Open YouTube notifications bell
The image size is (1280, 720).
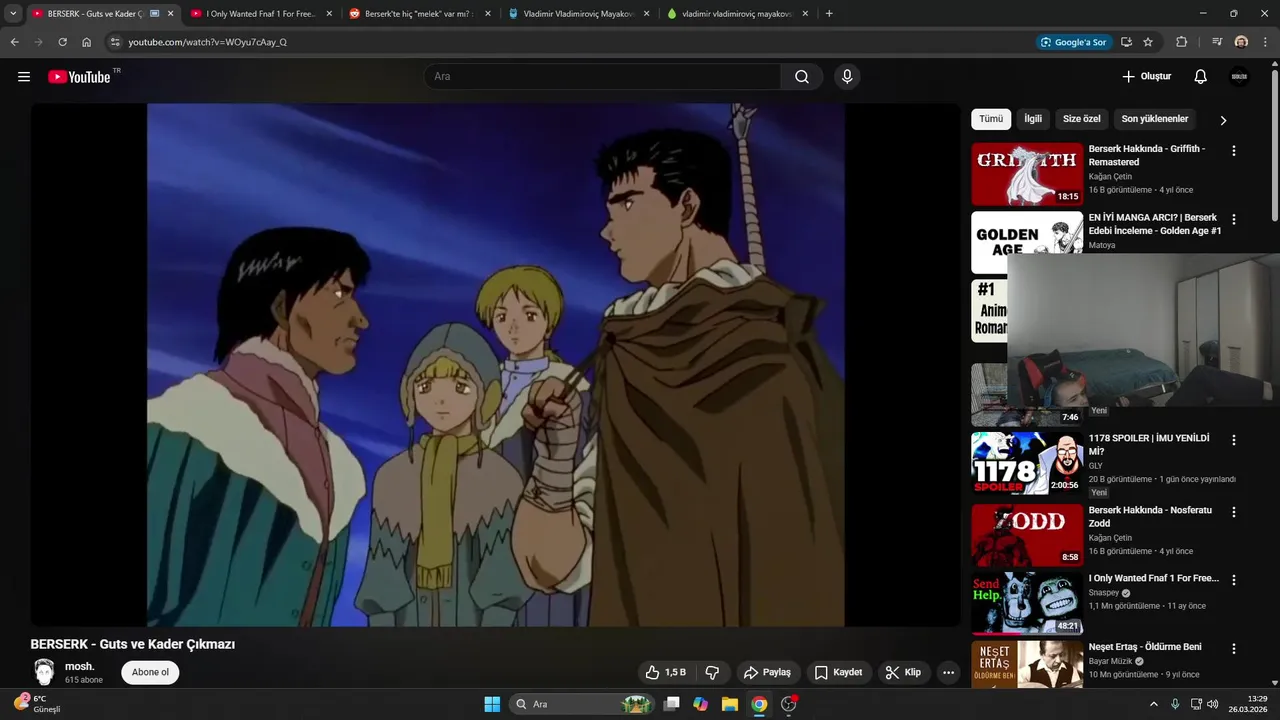(x=1201, y=77)
